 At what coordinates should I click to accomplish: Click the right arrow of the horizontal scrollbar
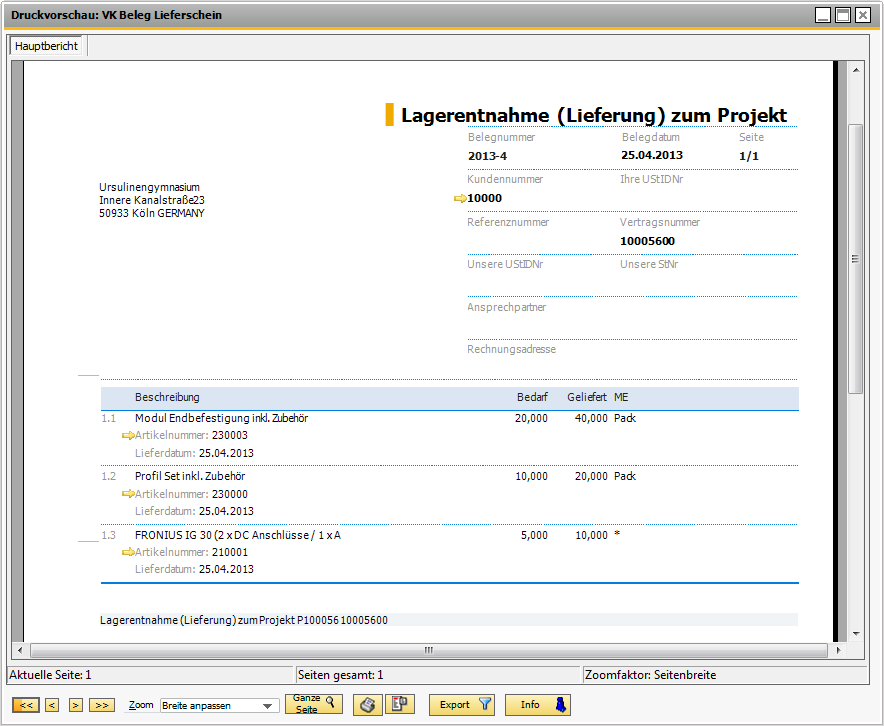point(838,650)
